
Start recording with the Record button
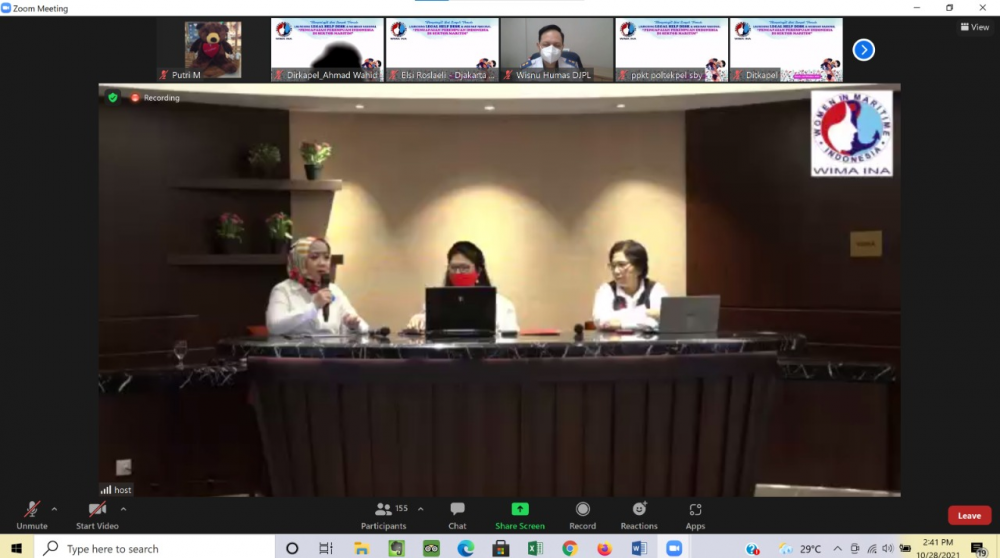[x=582, y=515]
